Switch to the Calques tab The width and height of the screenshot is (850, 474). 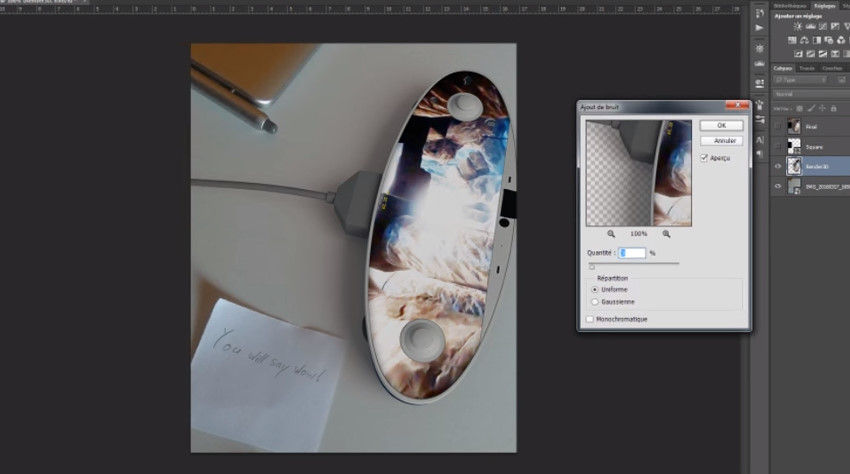click(x=783, y=68)
